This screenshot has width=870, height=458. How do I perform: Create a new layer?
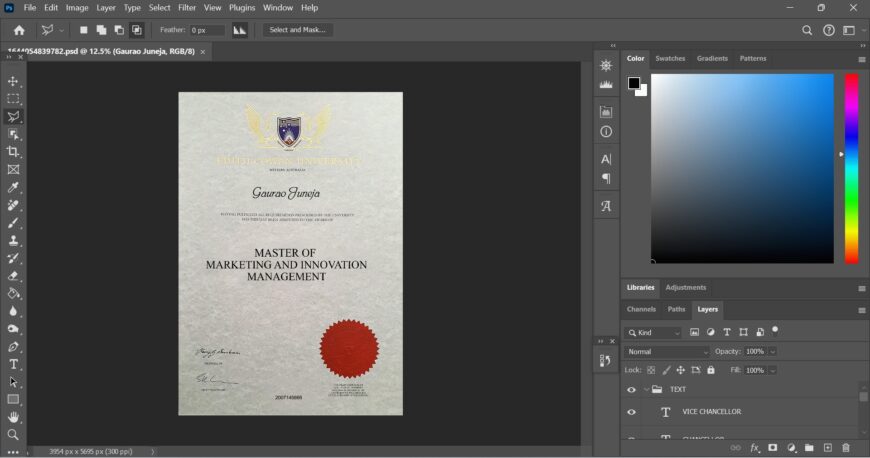[x=827, y=447]
